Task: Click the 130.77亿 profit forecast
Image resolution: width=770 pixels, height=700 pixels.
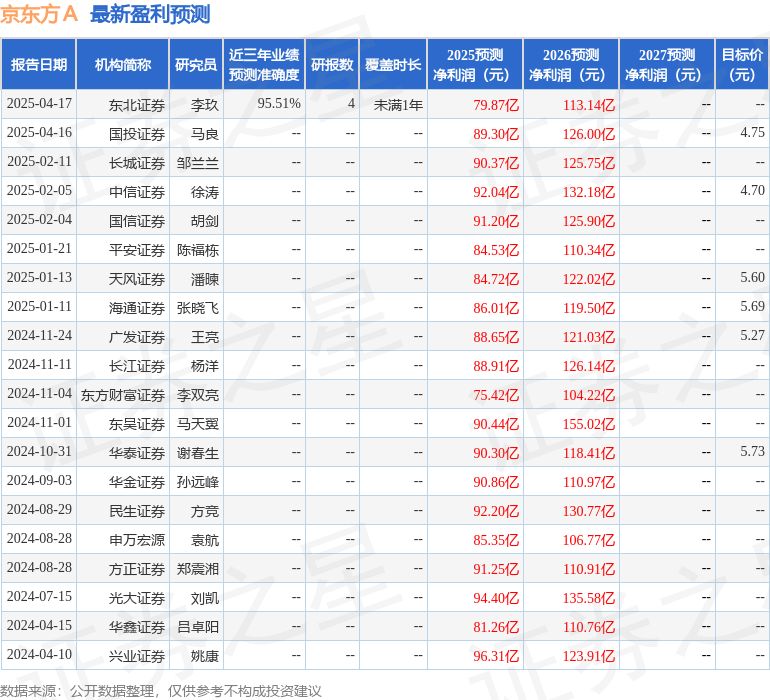Action: point(589,511)
